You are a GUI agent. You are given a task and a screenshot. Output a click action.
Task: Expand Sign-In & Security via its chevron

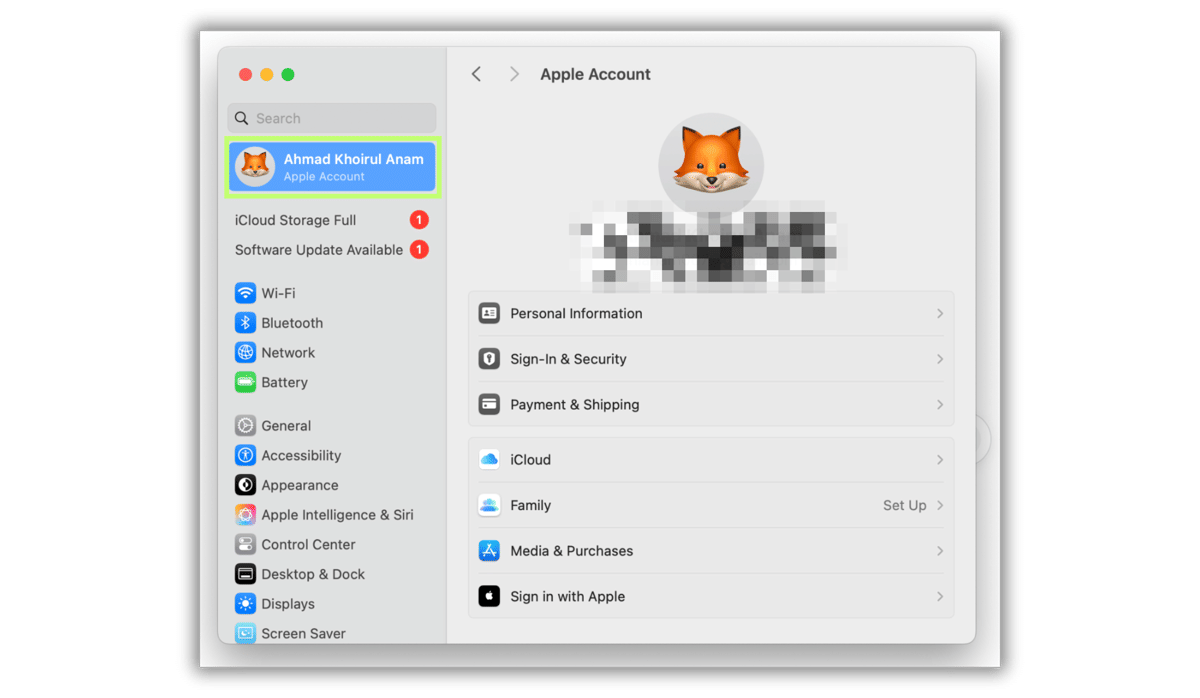[x=940, y=359]
